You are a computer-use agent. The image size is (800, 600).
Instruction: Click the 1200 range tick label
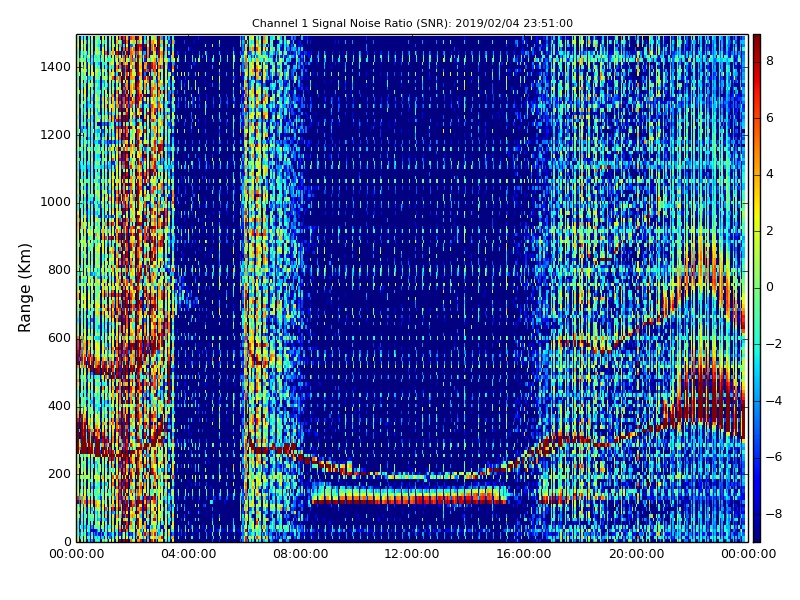(x=56, y=135)
